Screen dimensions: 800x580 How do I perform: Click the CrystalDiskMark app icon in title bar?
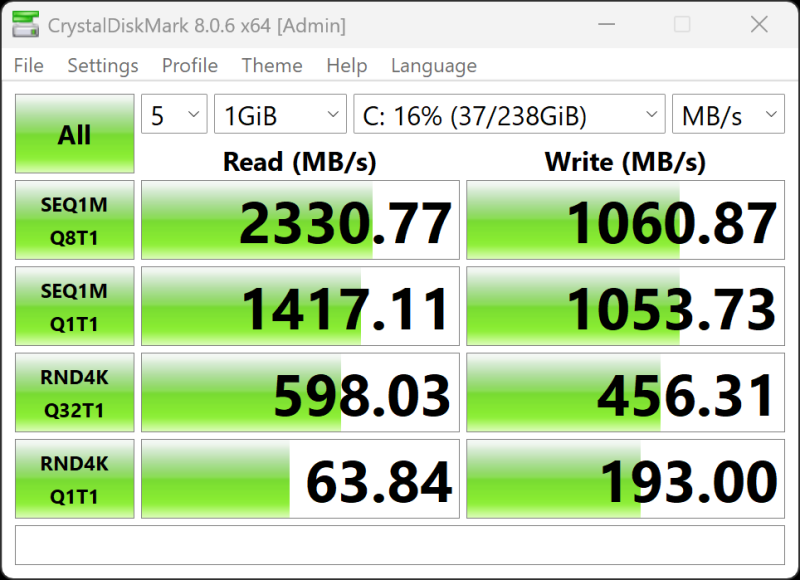tap(26, 24)
